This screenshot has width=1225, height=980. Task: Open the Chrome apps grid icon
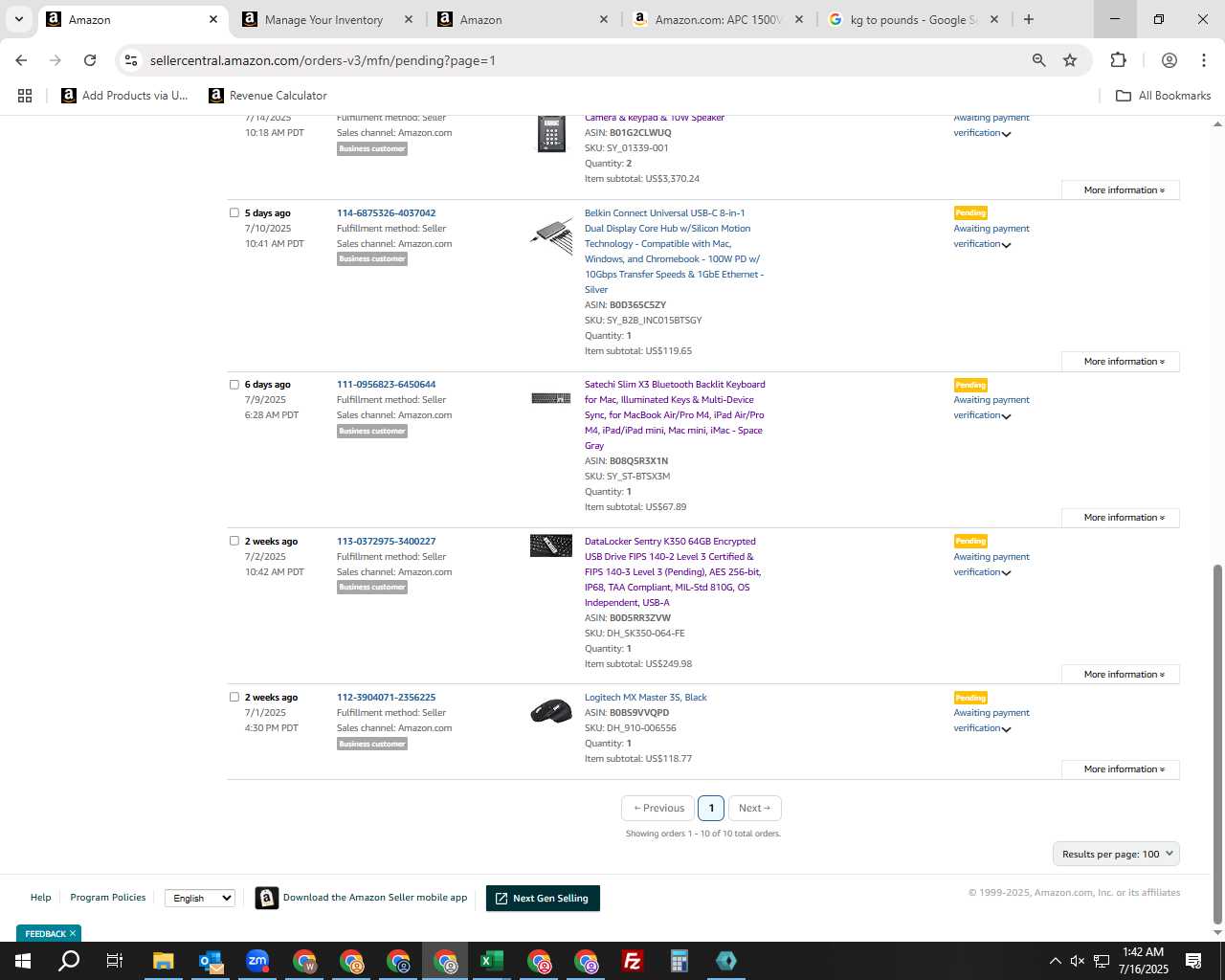coord(25,96)
